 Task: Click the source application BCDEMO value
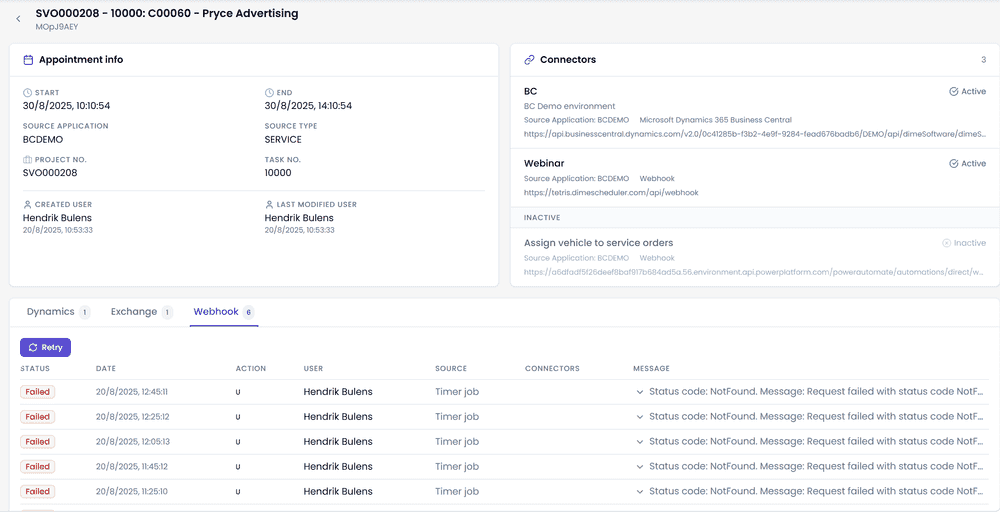click(x=43, y=140)
